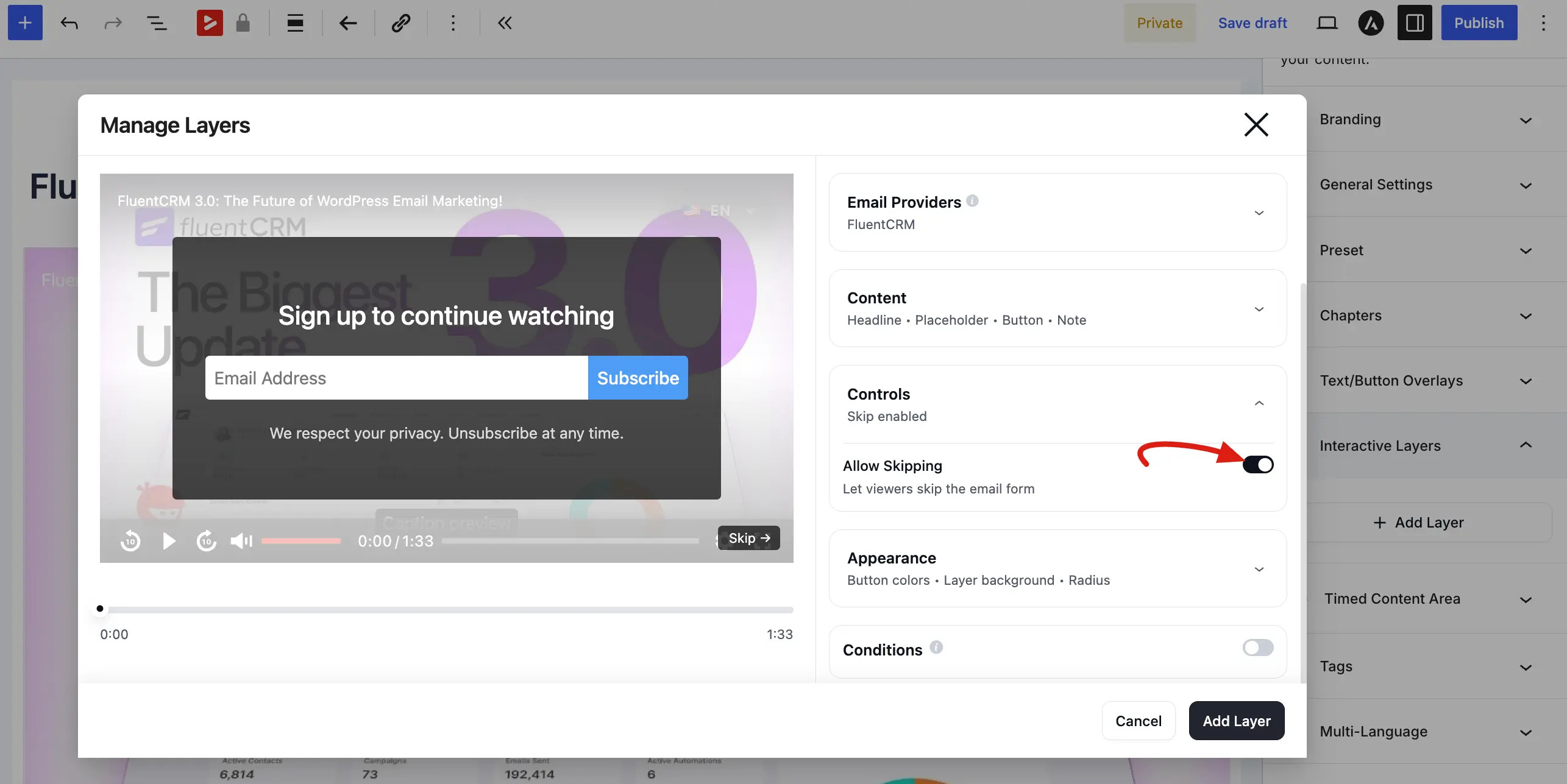
Task: Click the sidebar Add Layer button
Action: tap(1429, 523)
